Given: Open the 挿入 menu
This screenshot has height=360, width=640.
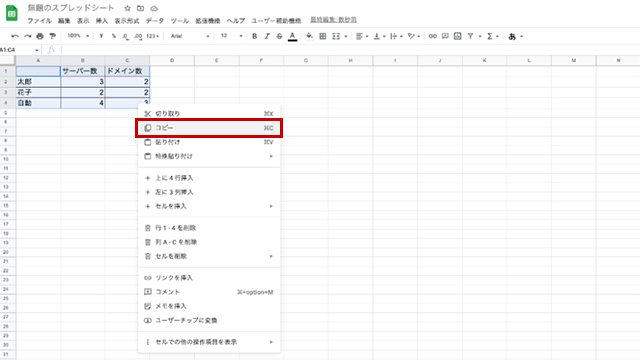Looking at the screenshot, I should [x=102, y=20].
